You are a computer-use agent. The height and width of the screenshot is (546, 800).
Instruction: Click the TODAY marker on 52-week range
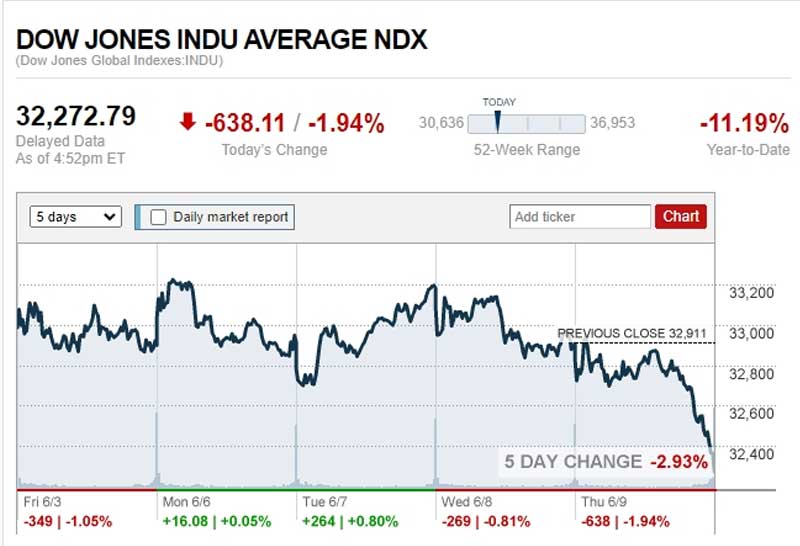[x=497, y=123]
